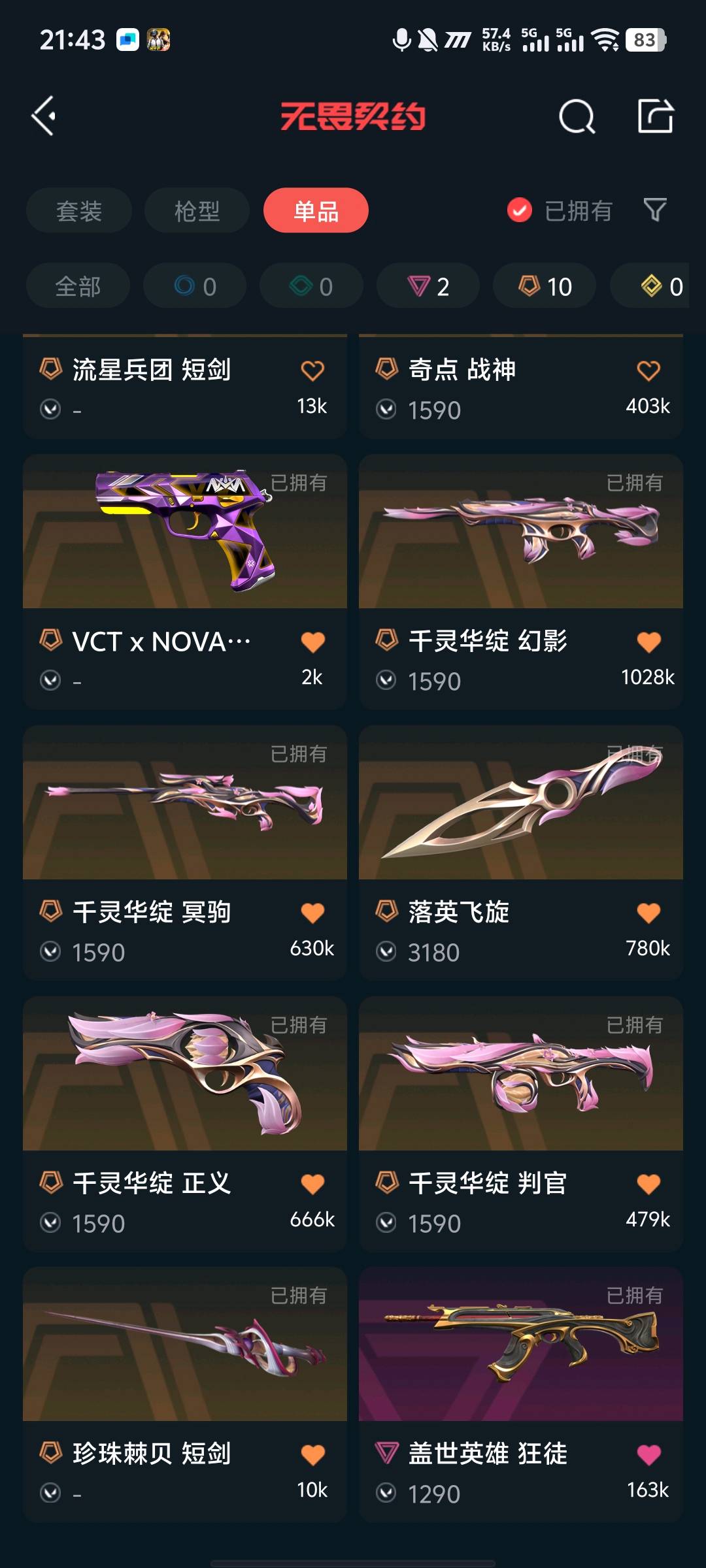Toggle heart on 落英飞旋
Screen dimensions: 706x1568
pyautogui.click(x=648, y=913)
